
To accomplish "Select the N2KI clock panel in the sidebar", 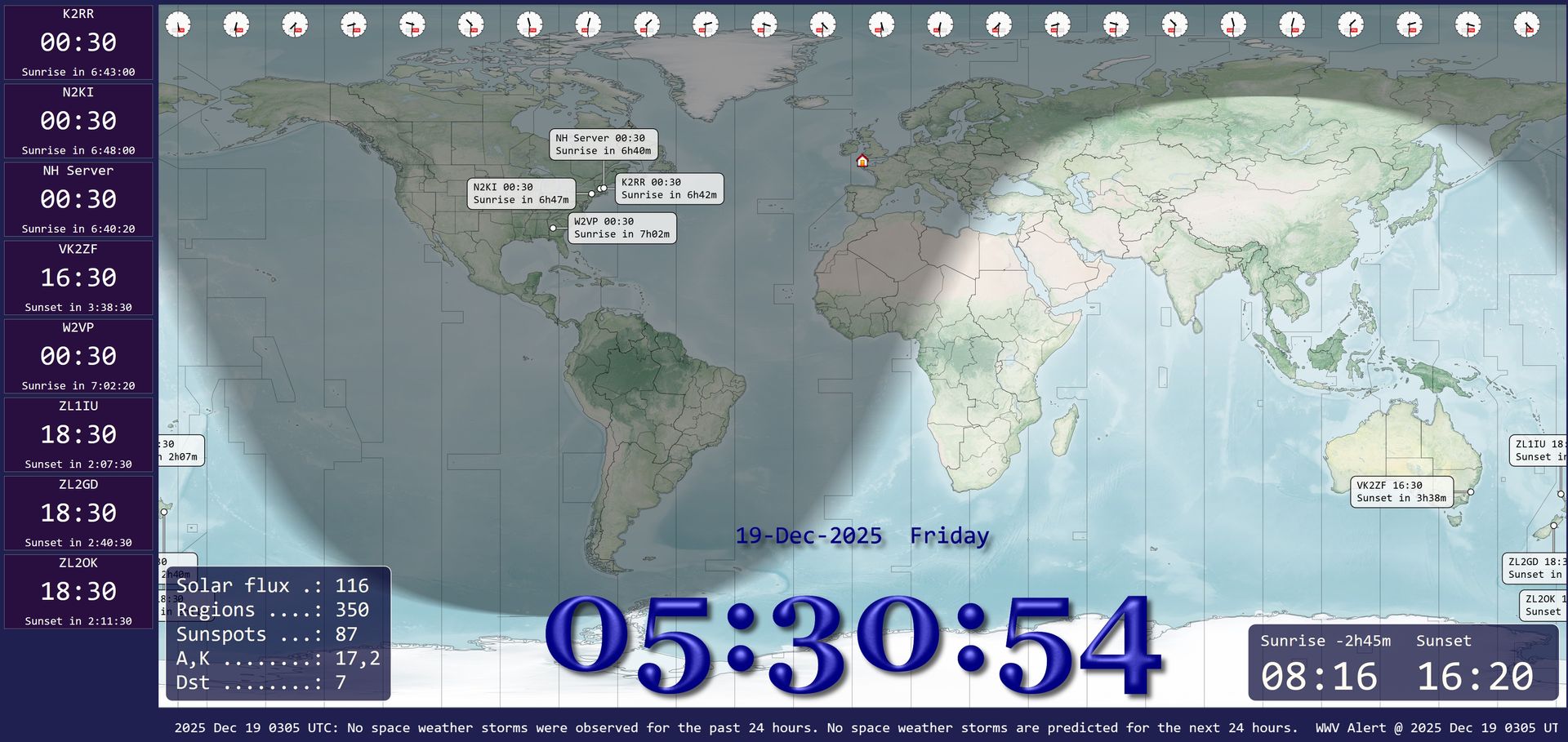I will (78, 121).
